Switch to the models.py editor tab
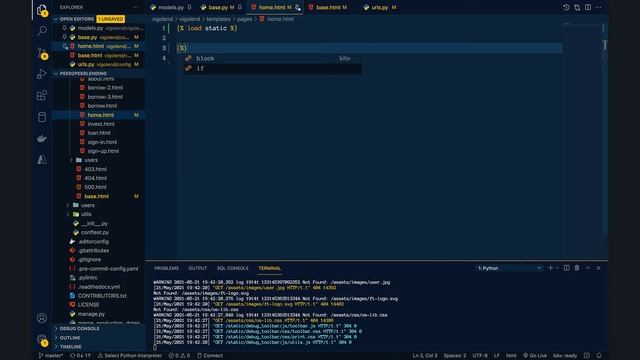640x360 pixels. [x=171, y=7]
